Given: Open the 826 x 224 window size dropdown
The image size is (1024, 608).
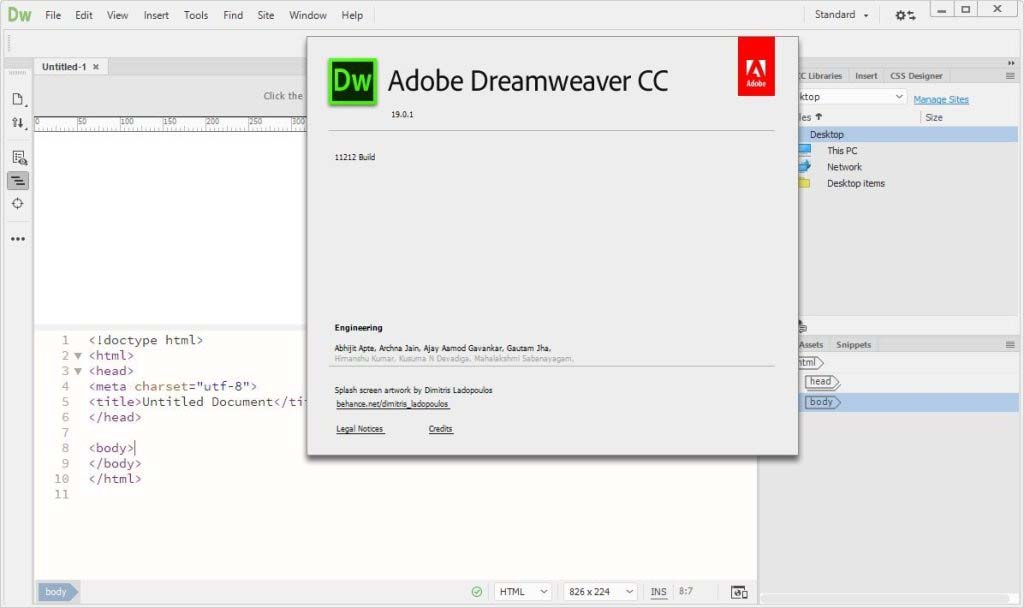Looking at the screenshot, I should 600,592.
